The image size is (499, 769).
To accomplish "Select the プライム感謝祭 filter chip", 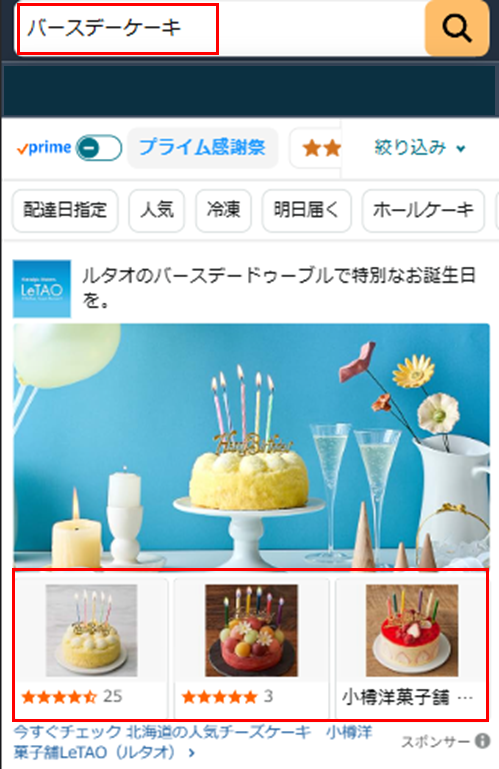I will point(203,148).
